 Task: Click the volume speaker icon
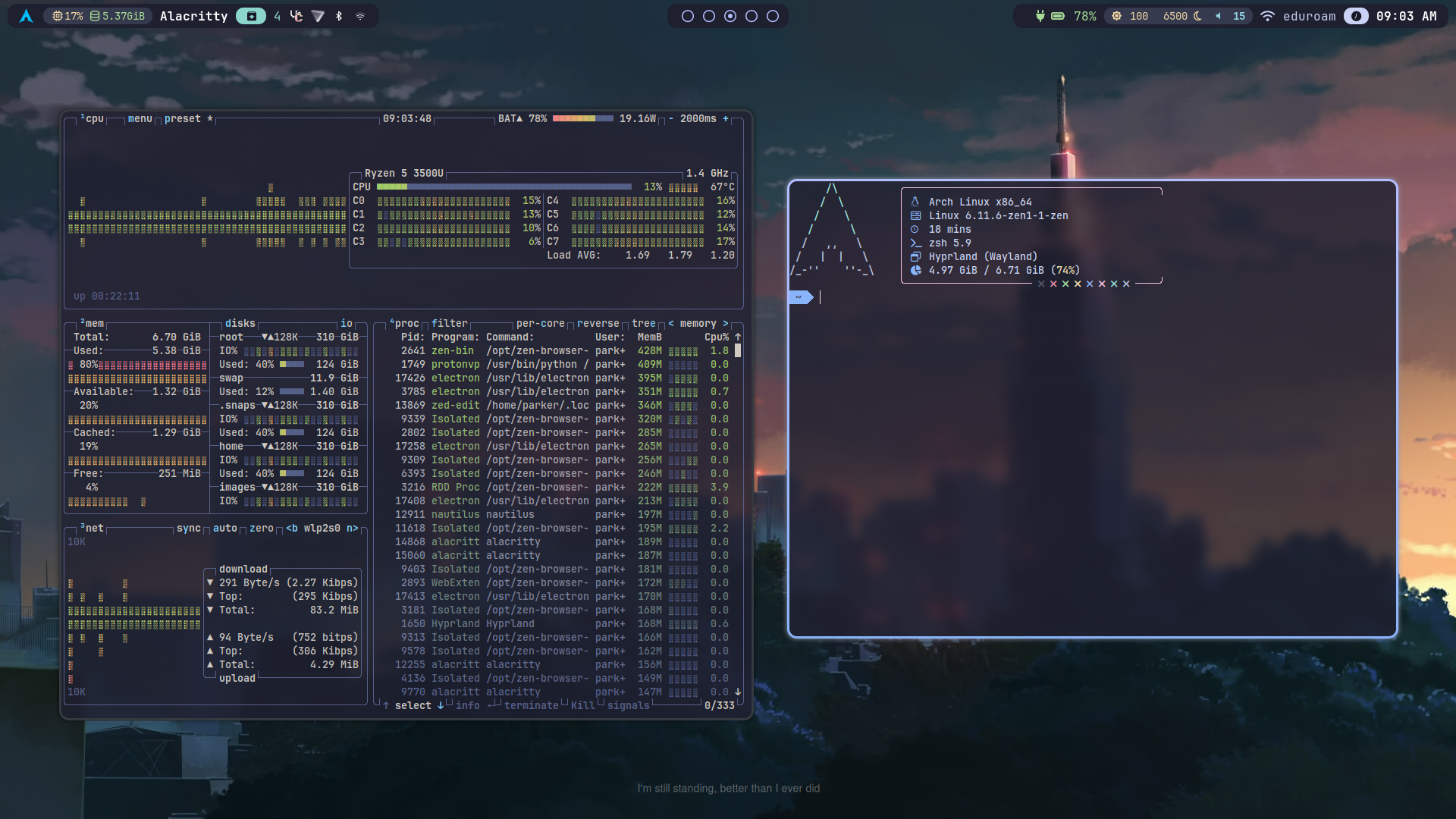coord(1219,16)
